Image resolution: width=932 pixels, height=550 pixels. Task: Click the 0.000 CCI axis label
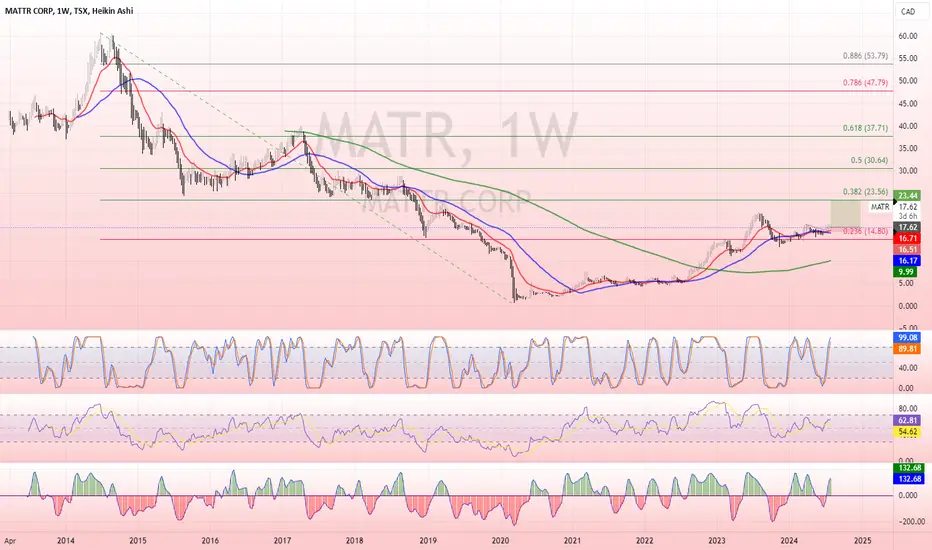908,495
